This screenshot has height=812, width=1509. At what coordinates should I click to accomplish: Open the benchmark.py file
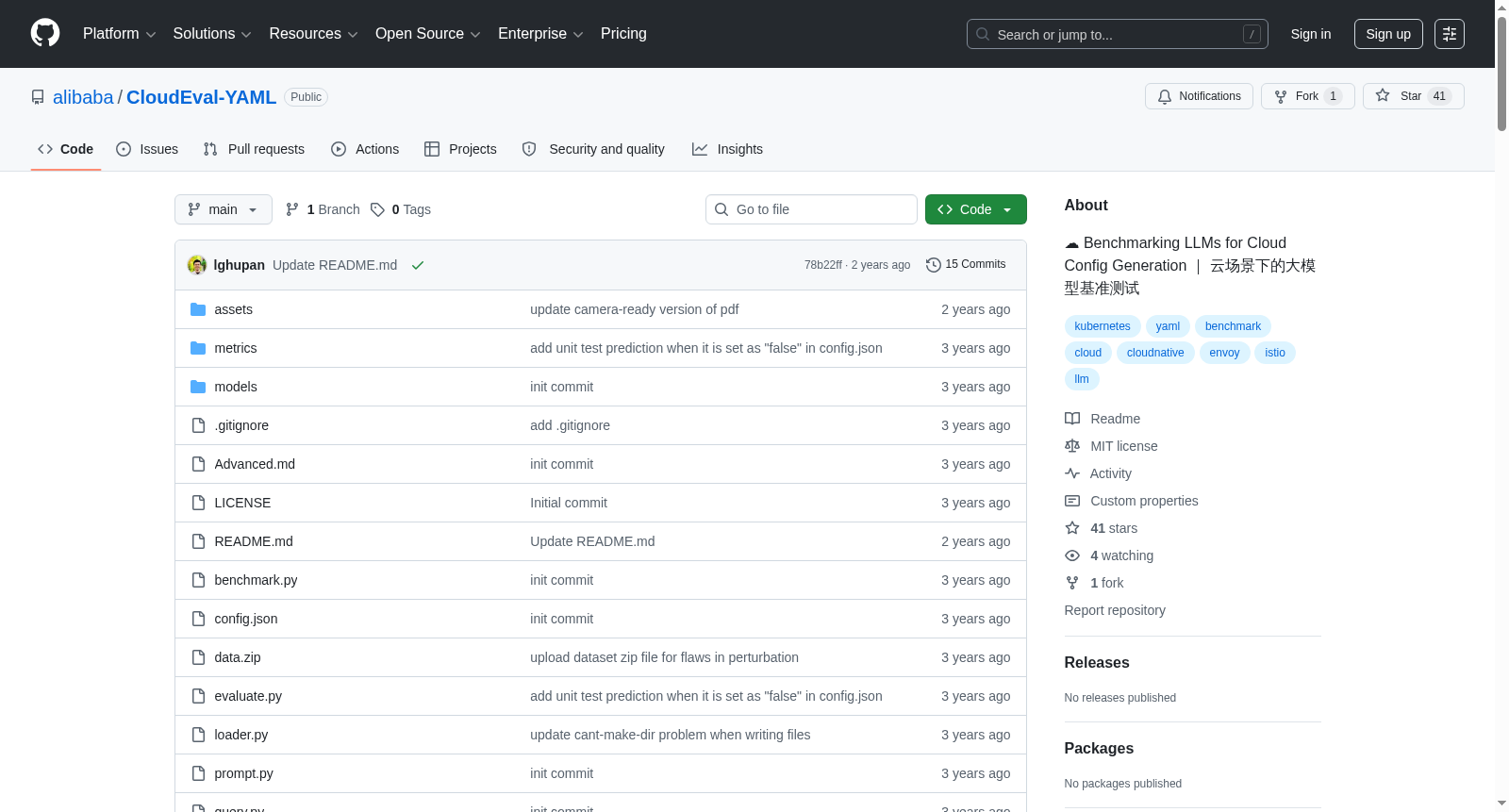point(256,580)
